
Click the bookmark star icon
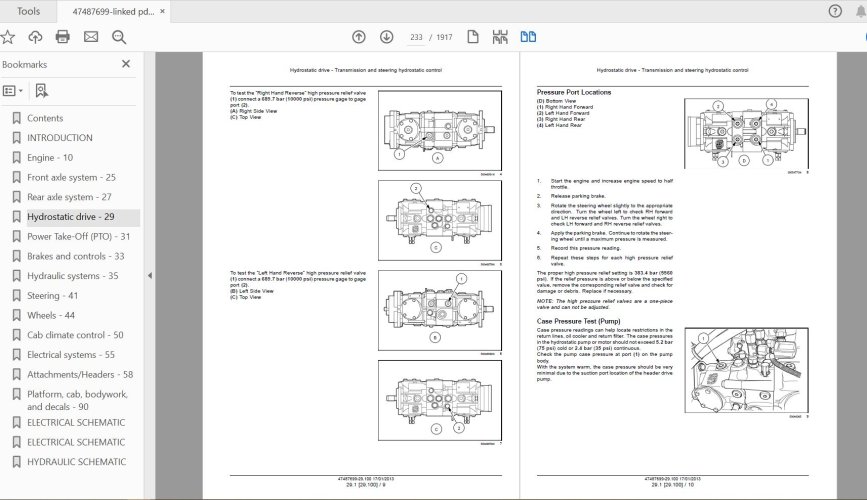[x=8, y=37]
